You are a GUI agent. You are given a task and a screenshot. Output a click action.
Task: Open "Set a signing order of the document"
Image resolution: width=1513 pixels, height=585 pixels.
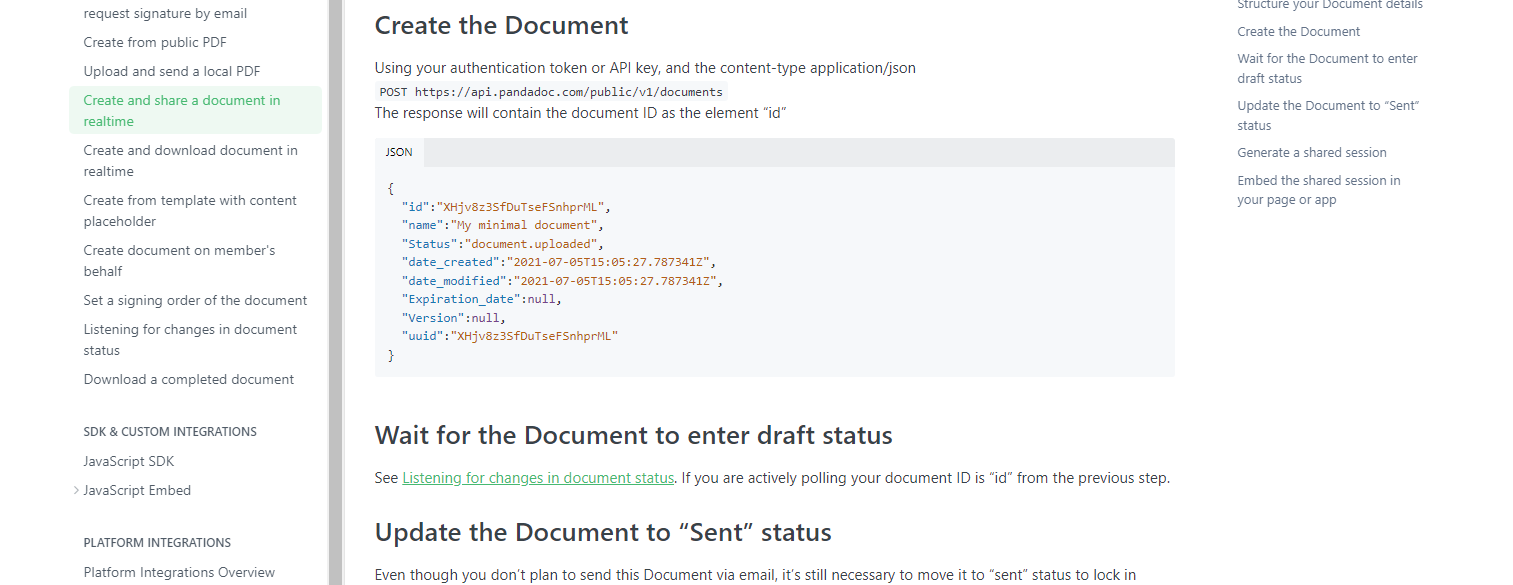click(195, 300)
